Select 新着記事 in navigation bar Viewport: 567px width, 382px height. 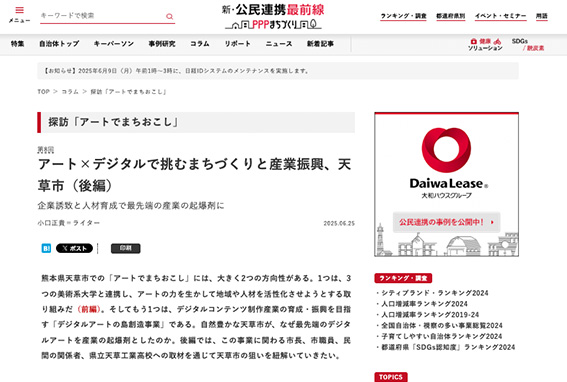(x=320, y=44)
